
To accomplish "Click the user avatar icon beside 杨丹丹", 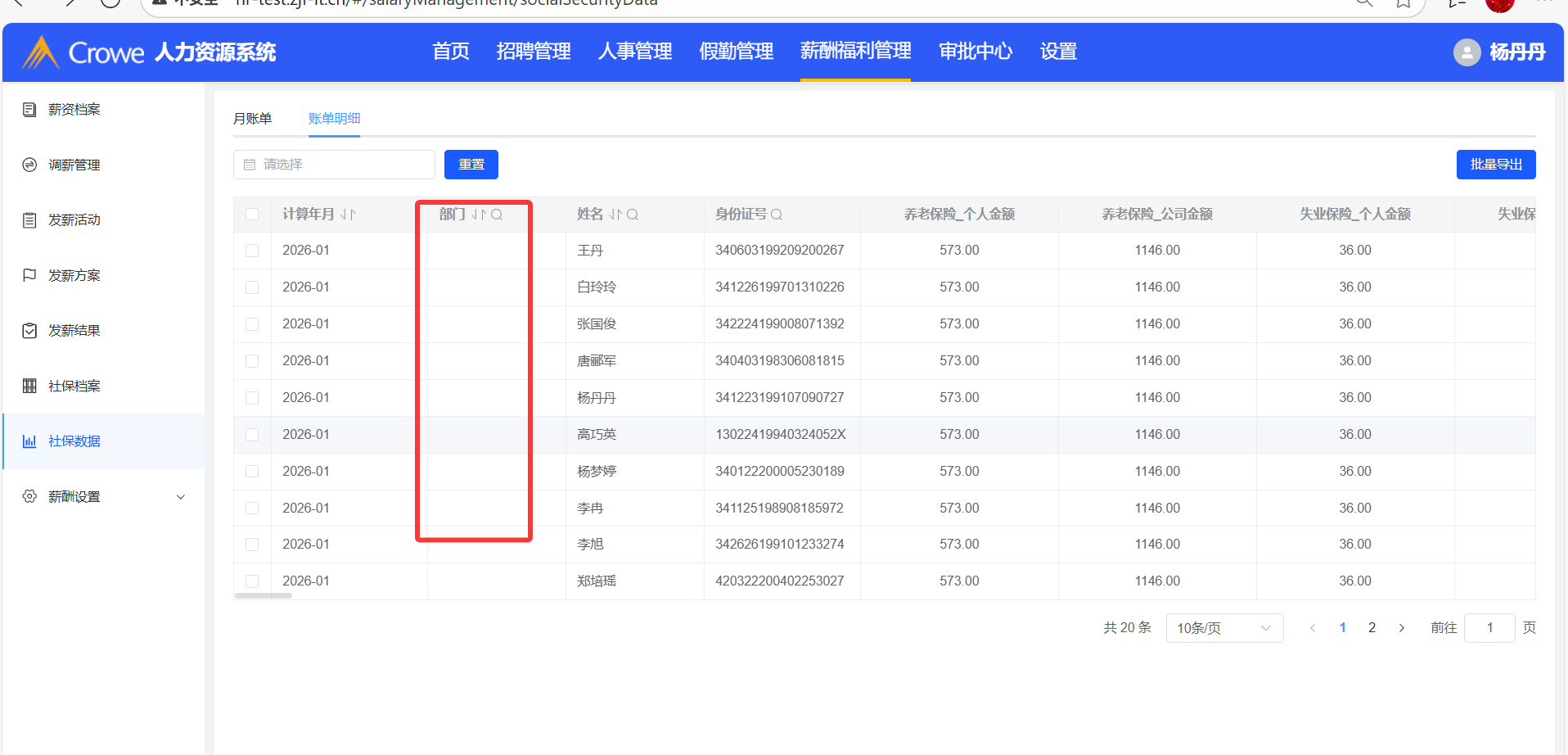I will pyautogui.click(x=1467, y=52).
